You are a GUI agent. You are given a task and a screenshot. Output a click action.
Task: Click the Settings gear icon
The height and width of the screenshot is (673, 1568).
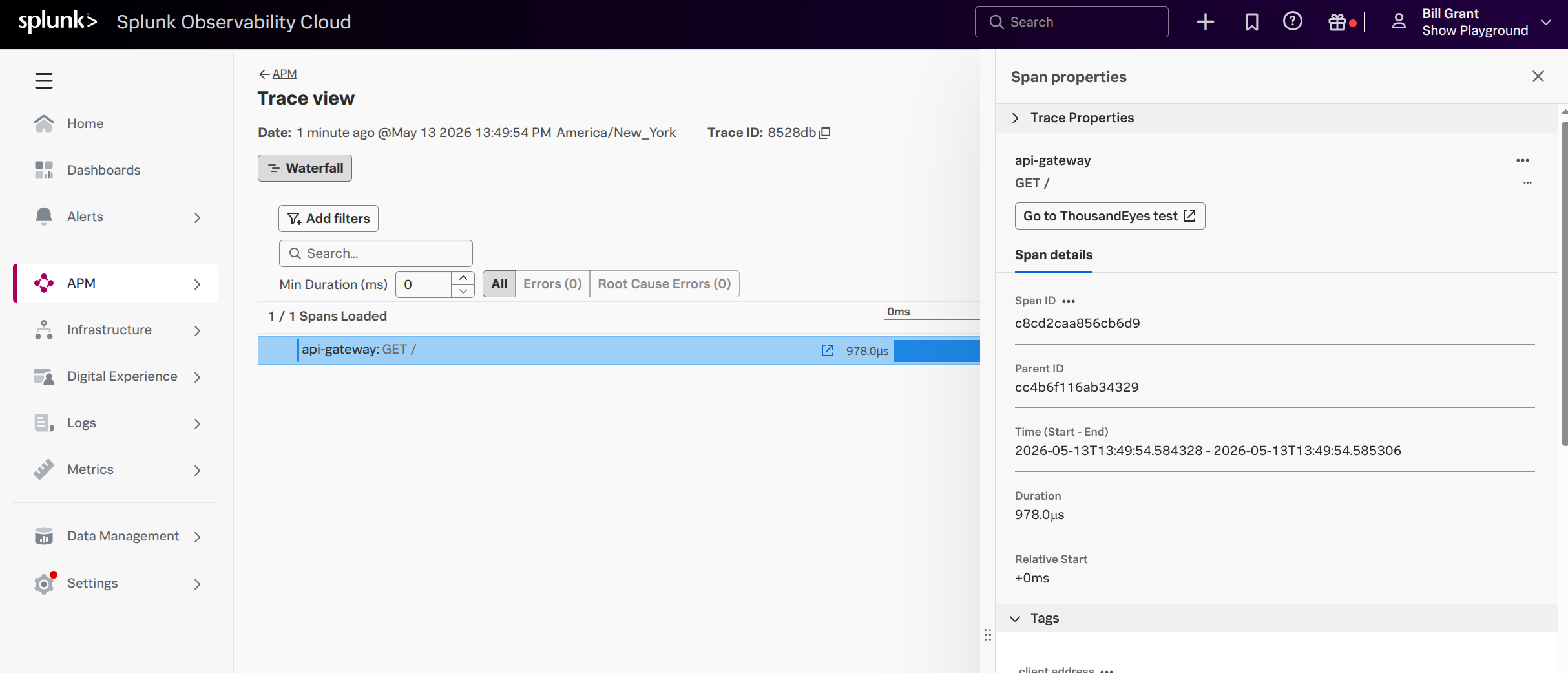click(44, 583)
